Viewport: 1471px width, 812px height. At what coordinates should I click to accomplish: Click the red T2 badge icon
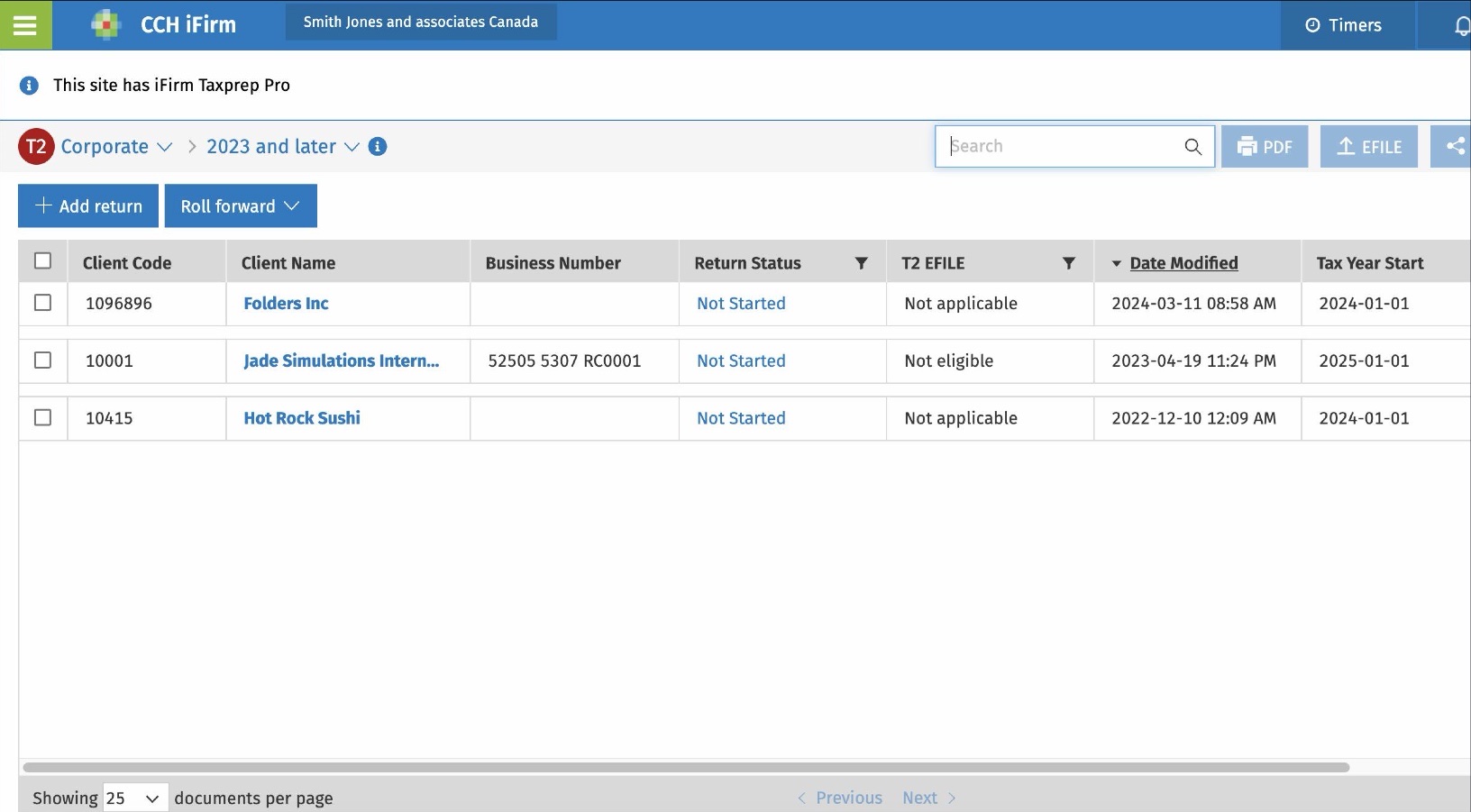click(36, 147)
